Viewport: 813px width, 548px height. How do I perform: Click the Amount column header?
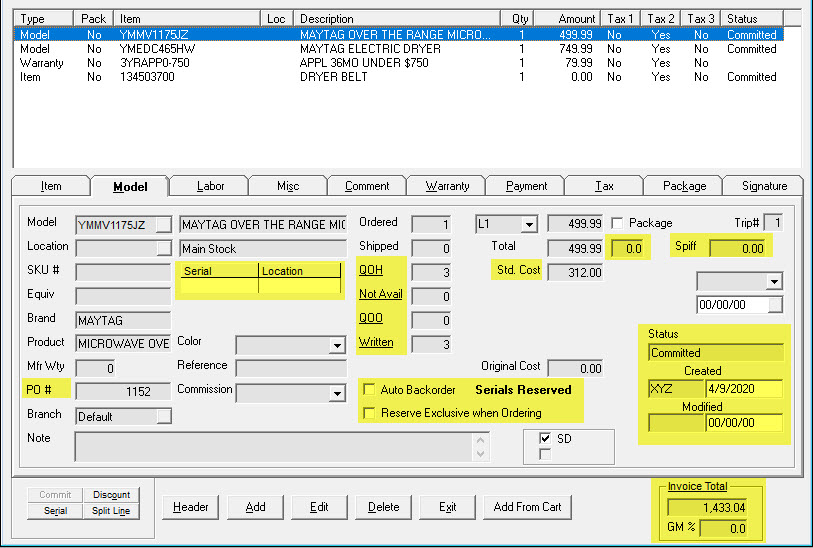click(567, 19)
